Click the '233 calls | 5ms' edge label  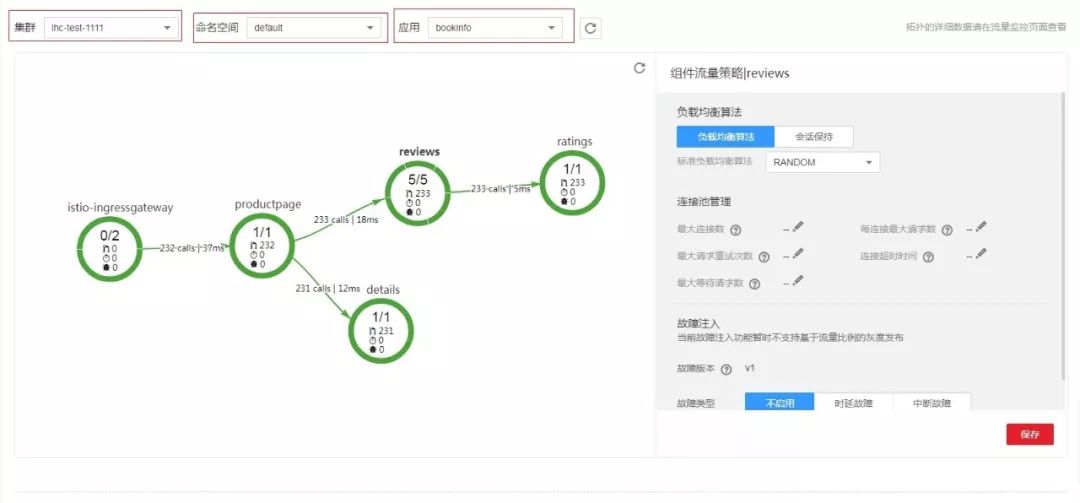501,189
